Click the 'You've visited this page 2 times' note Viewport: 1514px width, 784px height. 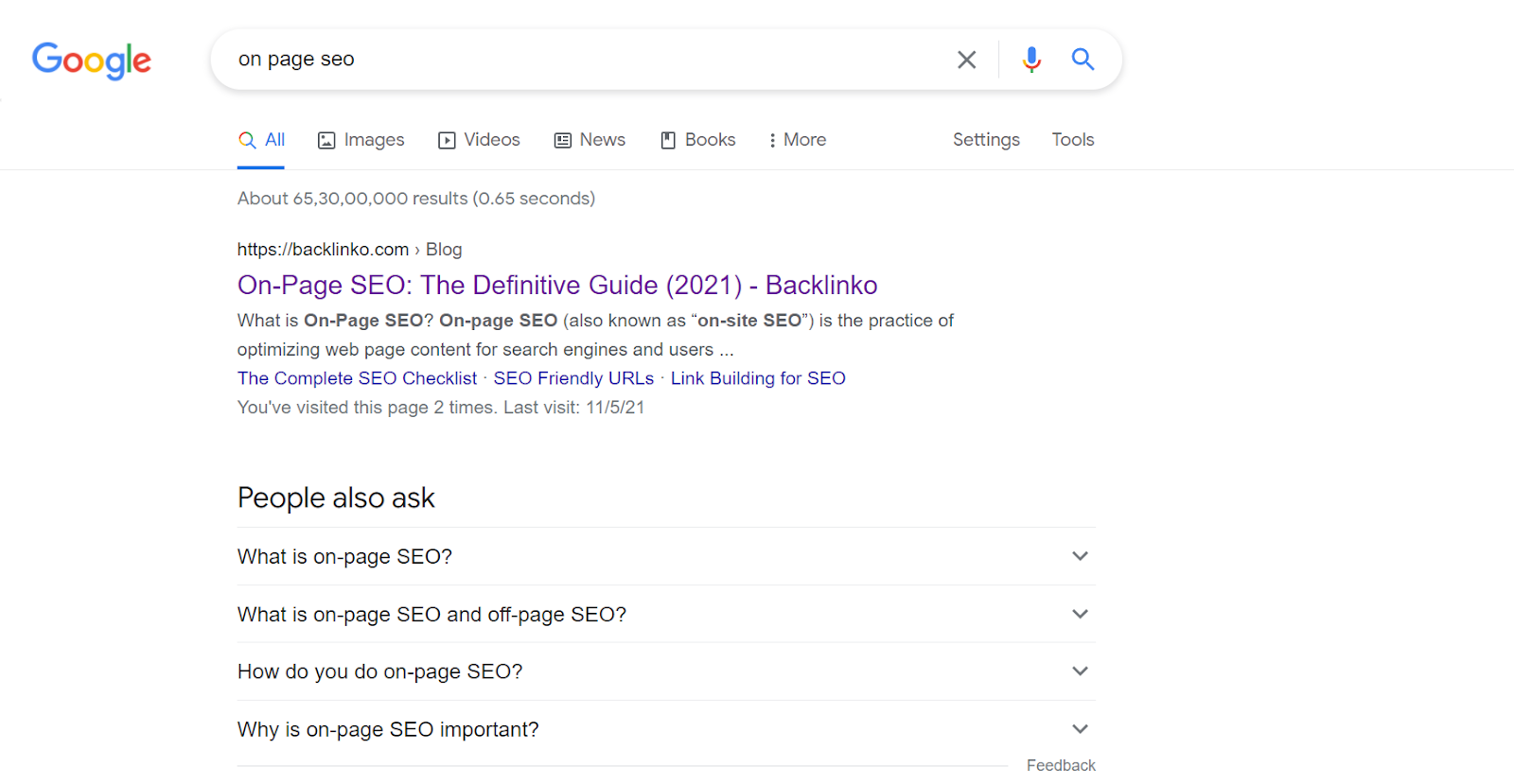point(441,408)
